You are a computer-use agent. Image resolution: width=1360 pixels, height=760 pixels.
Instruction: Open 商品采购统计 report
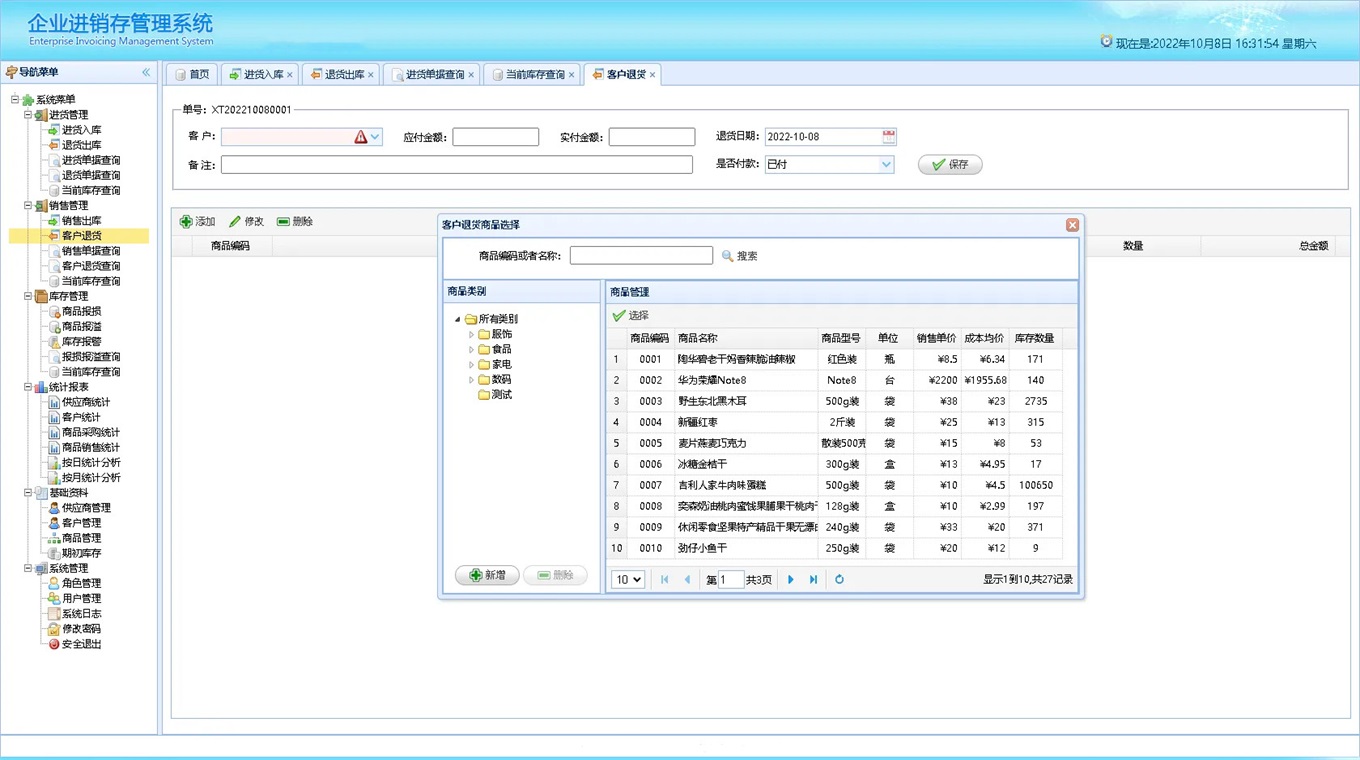(91, 432)
